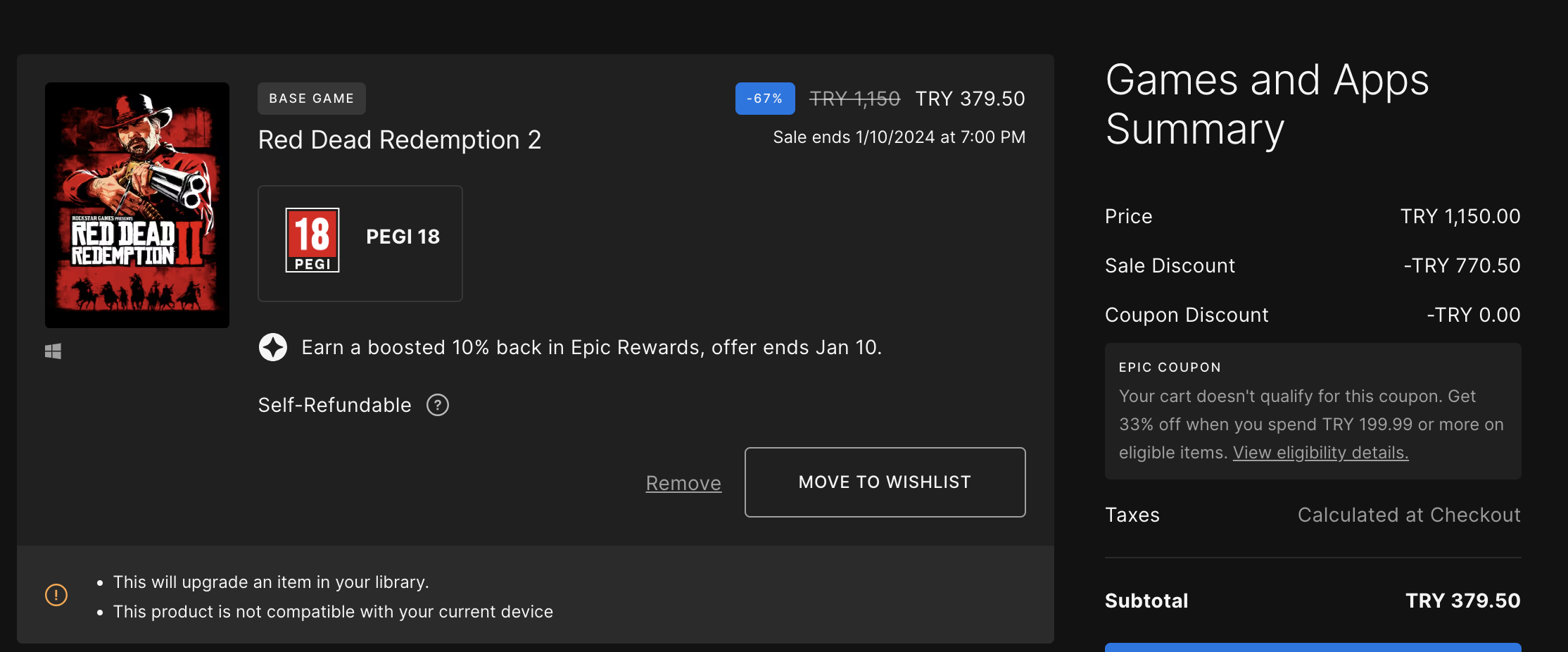
Task: Open the View eligibility details link
Action: coord(1320,453)
